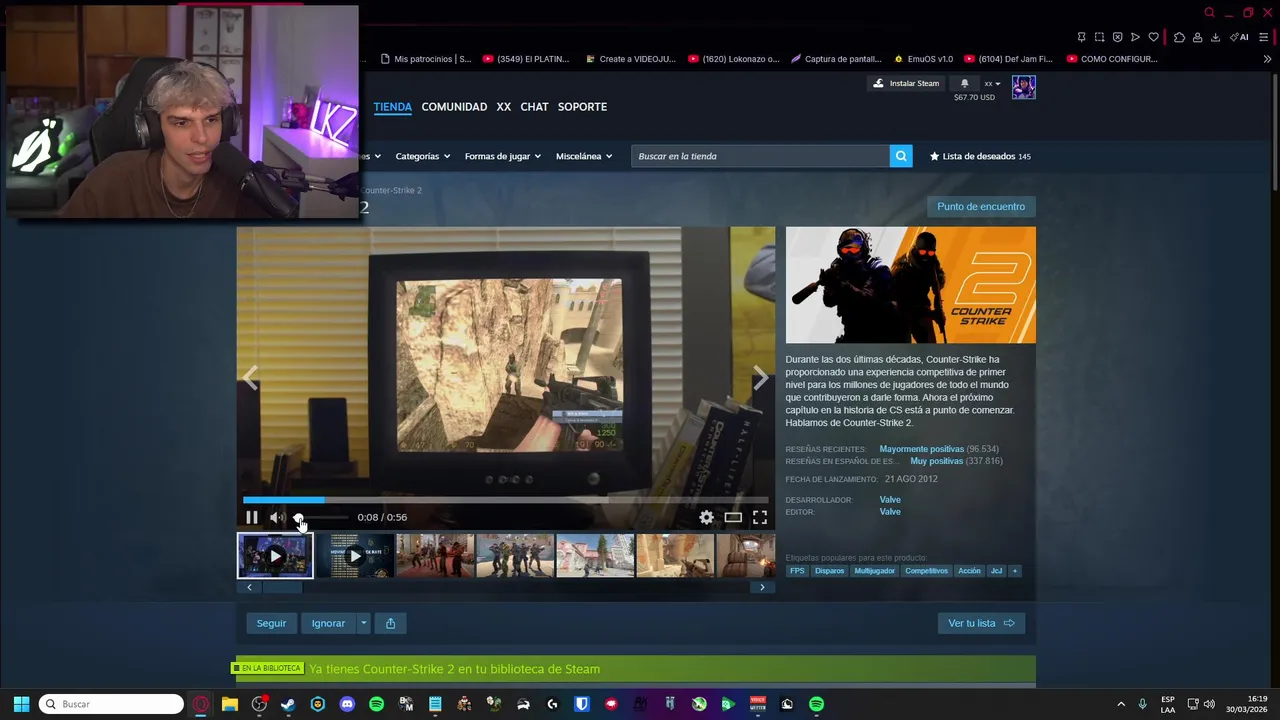Open the browser search icon in title bar
This screenshot has height=720, width=1280.
point(1209,13)
